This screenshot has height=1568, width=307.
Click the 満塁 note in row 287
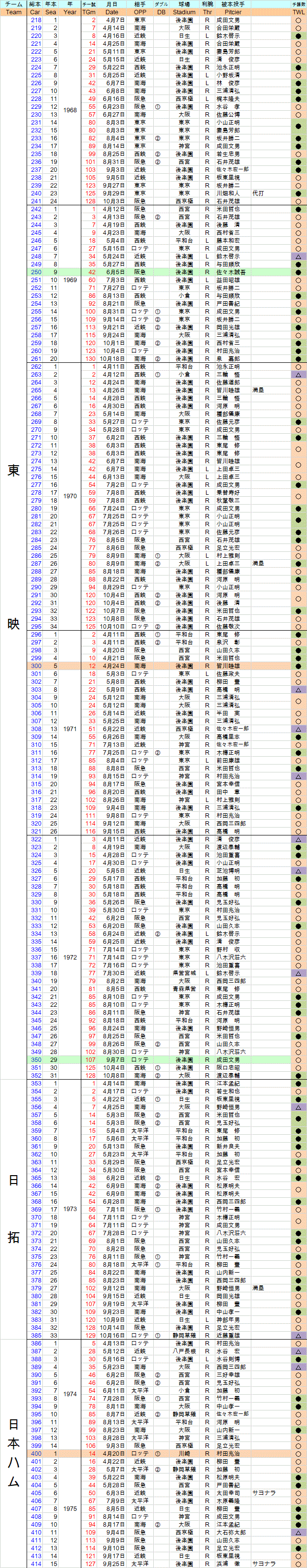point(258,563)
